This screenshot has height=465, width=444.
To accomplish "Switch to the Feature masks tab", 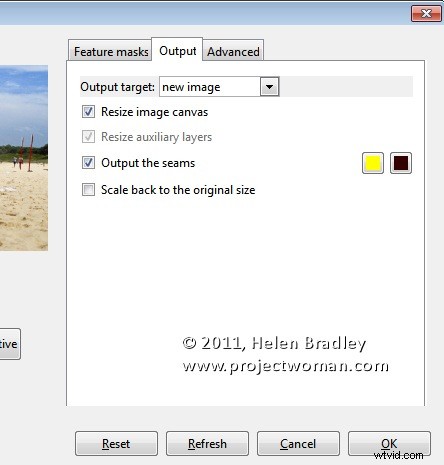I will point(110,51).
